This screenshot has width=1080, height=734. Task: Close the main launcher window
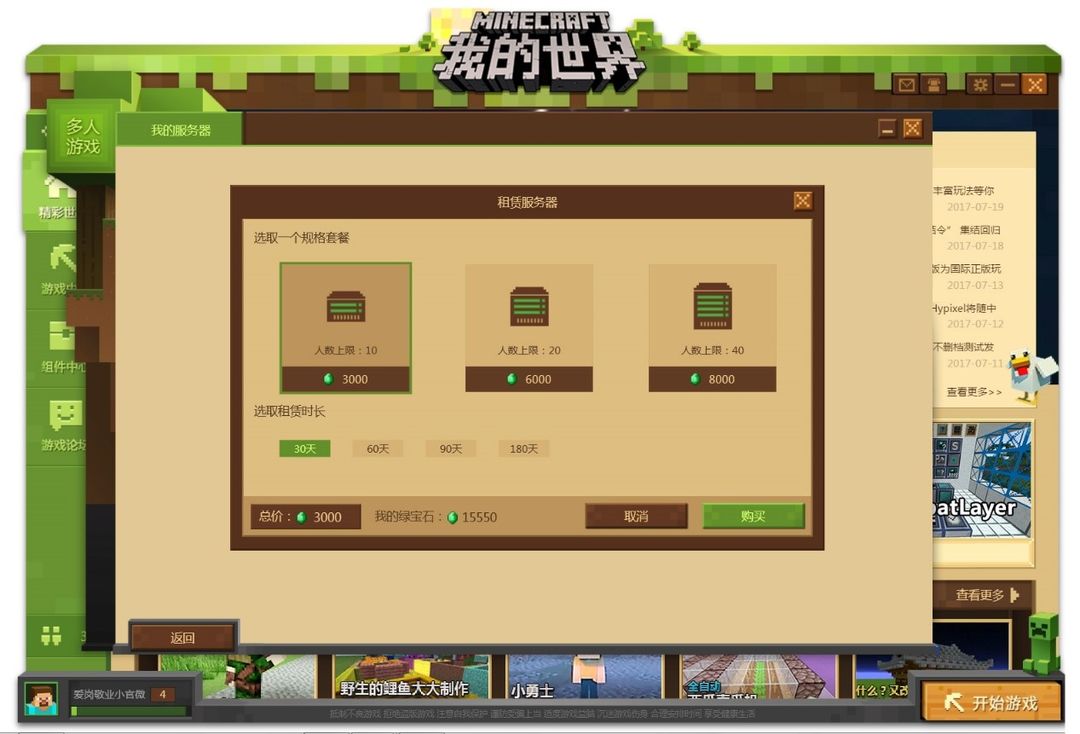tap(1035, 85)
